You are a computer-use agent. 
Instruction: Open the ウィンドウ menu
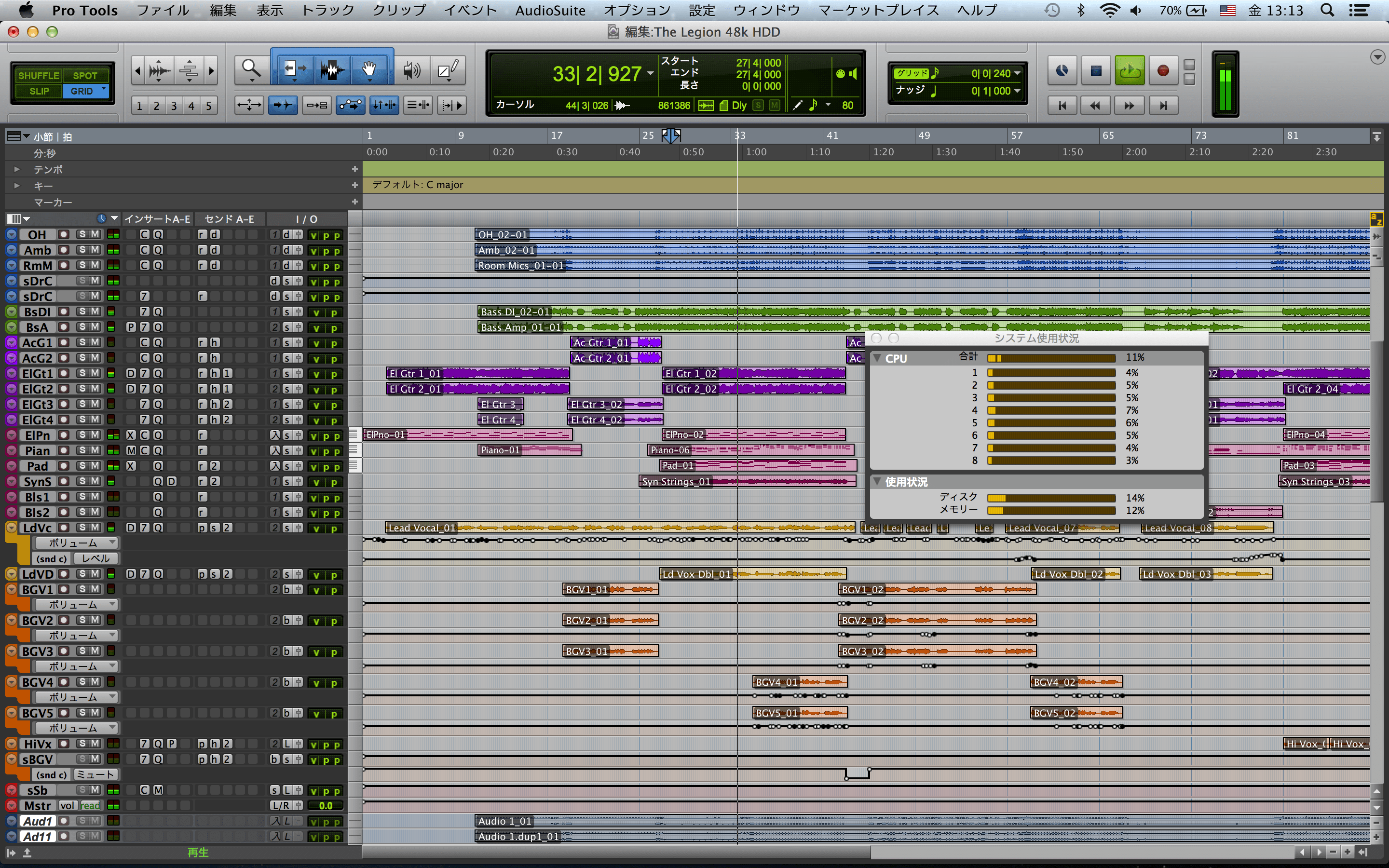(767, 10)
